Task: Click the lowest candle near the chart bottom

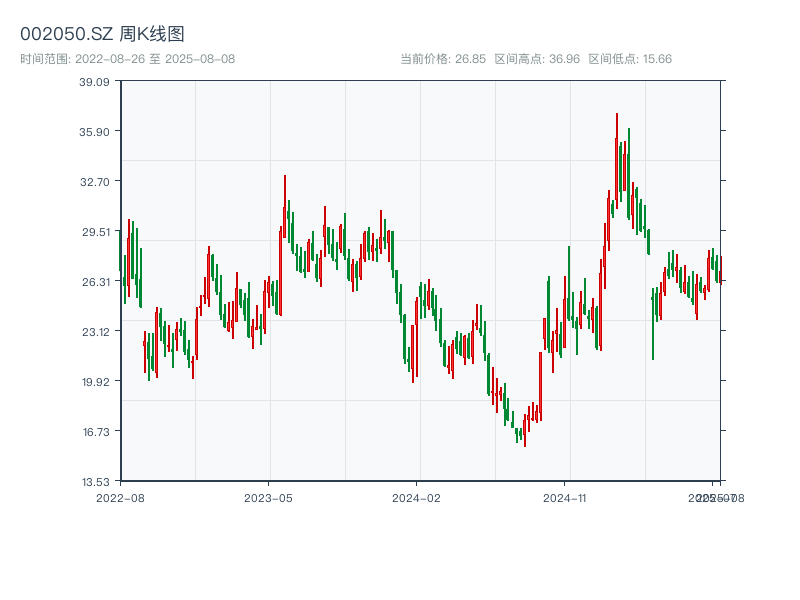Action: [524, 437]
